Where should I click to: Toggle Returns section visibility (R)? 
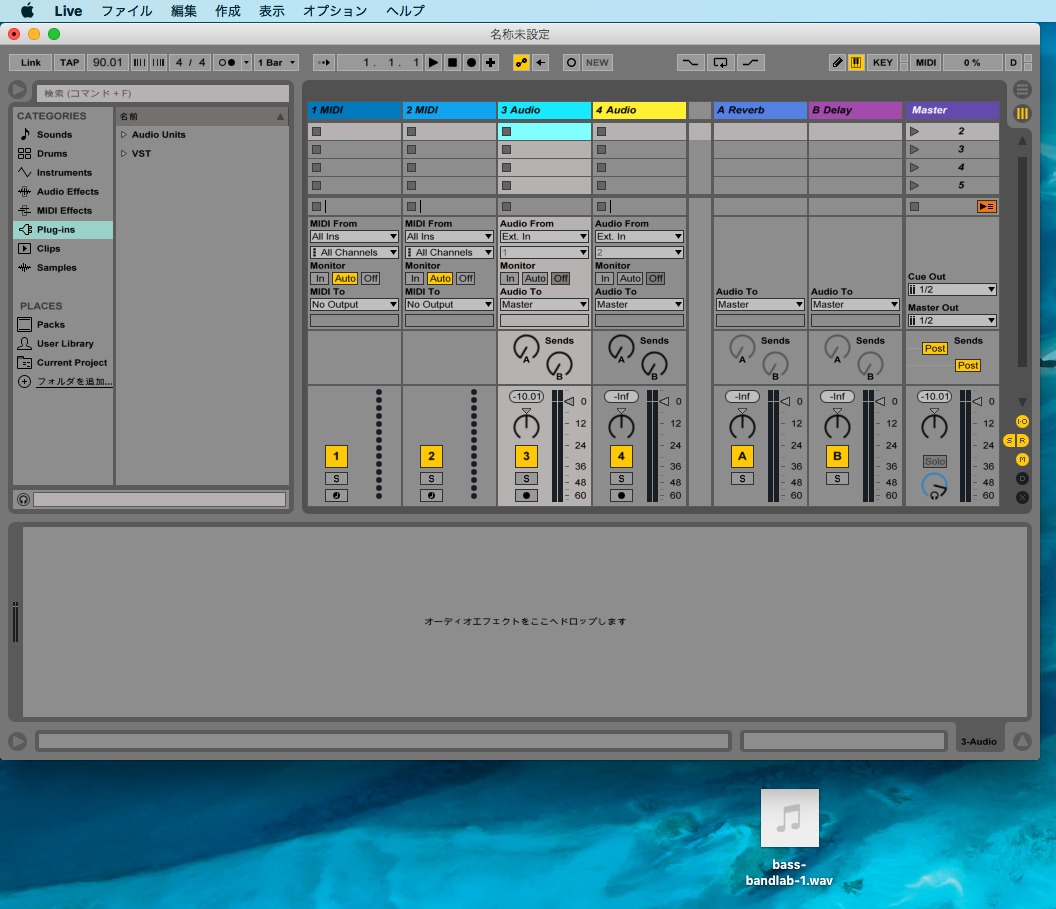pyautogui.click(x=1022, y=440)
